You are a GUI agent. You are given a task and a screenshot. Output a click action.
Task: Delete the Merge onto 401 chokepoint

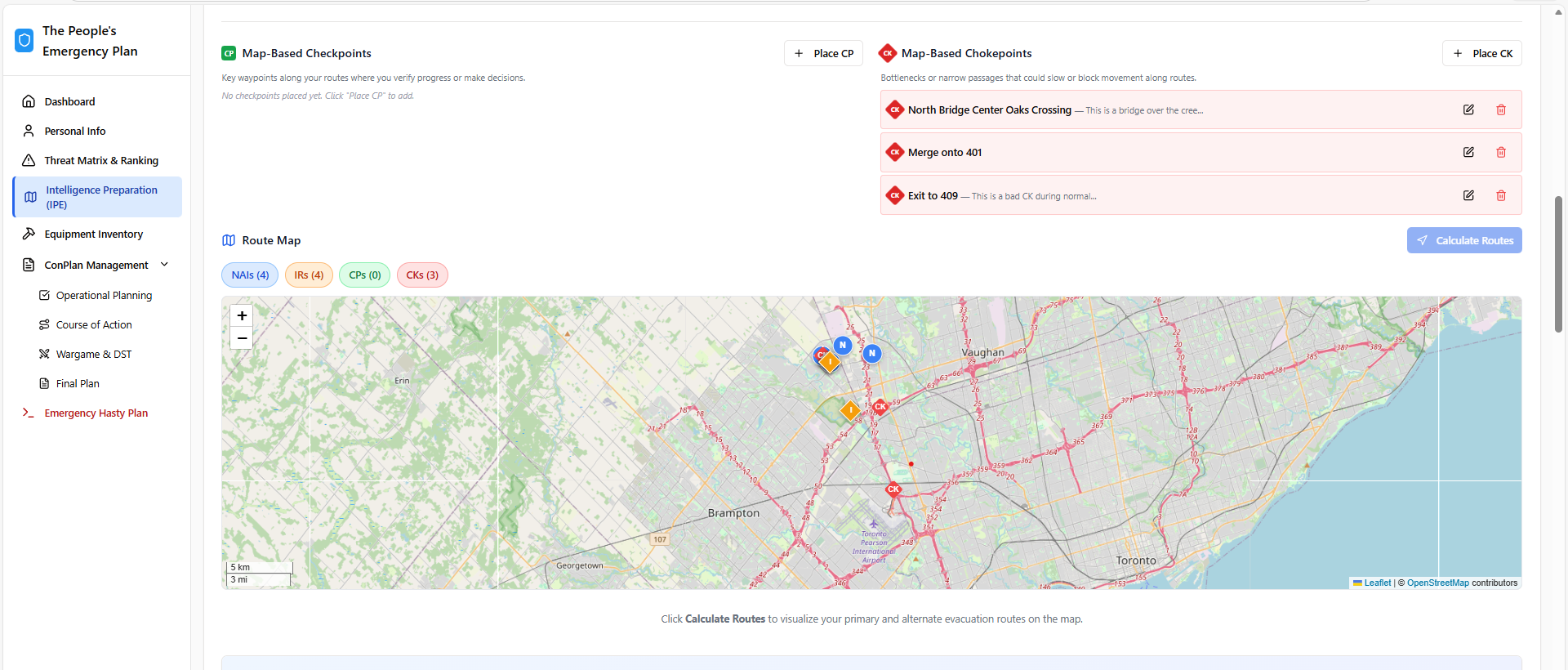[1501, 152]
